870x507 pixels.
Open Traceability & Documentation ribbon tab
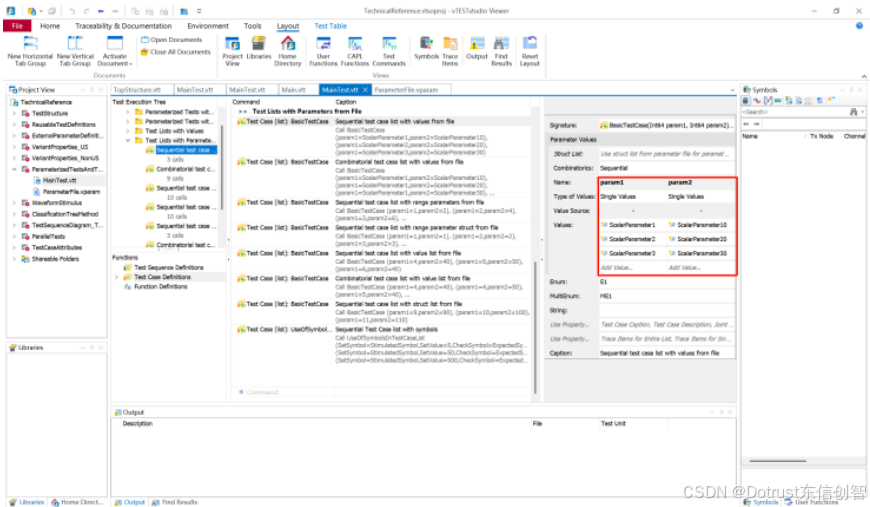click(x=123, y=26)
